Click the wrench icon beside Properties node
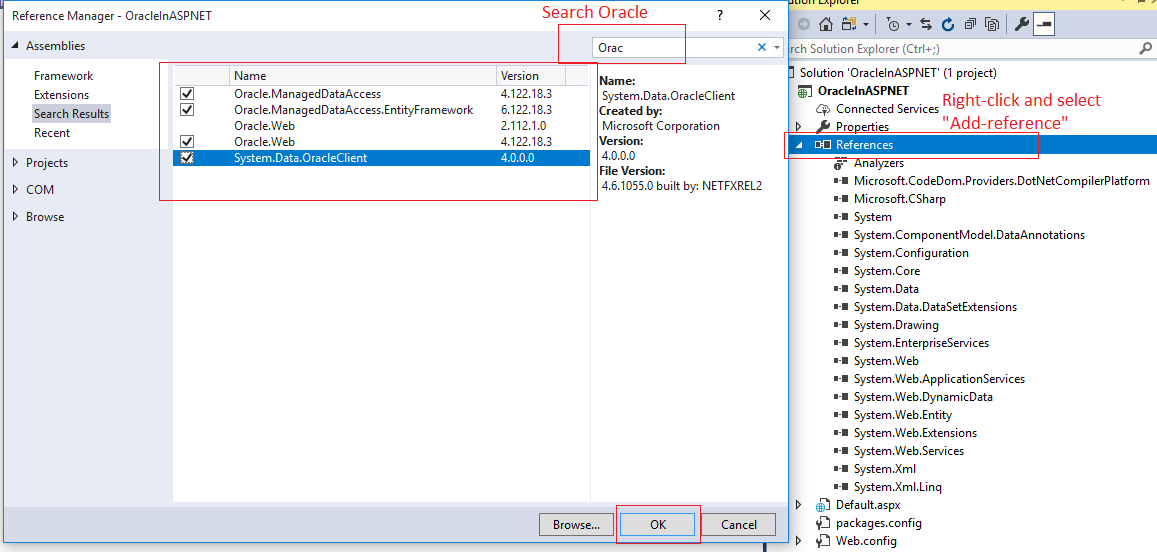Image resolution: width=1157 pixels, height=552 pixels. (823, 127)
